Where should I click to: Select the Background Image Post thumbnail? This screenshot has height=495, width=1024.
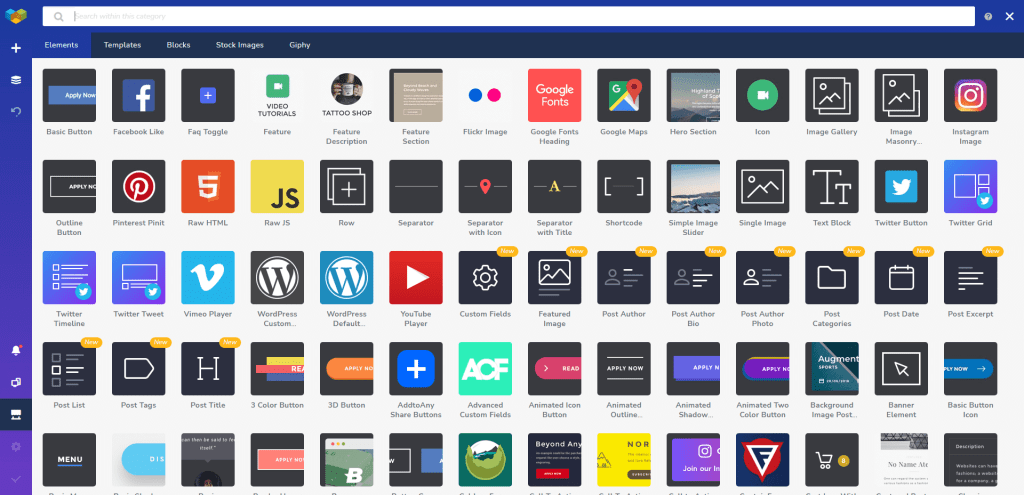coord(832,369)
